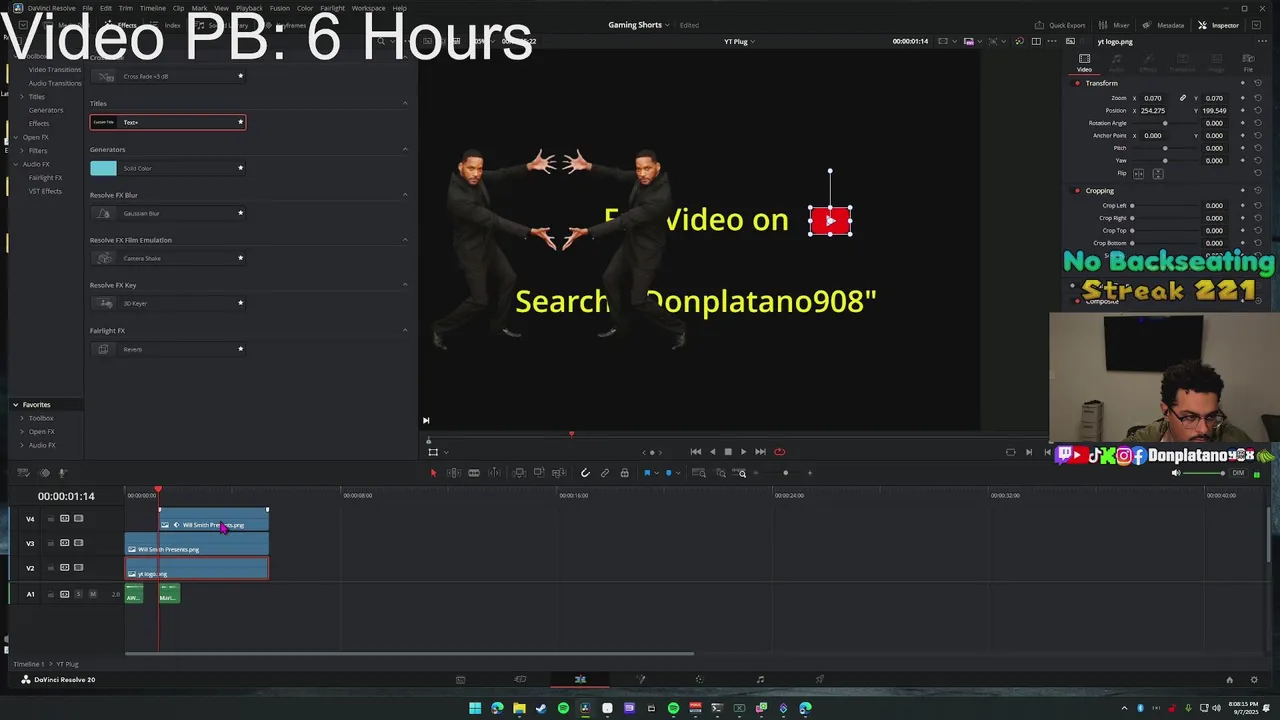Open the marker color dropdown arrow

point(679,473)
